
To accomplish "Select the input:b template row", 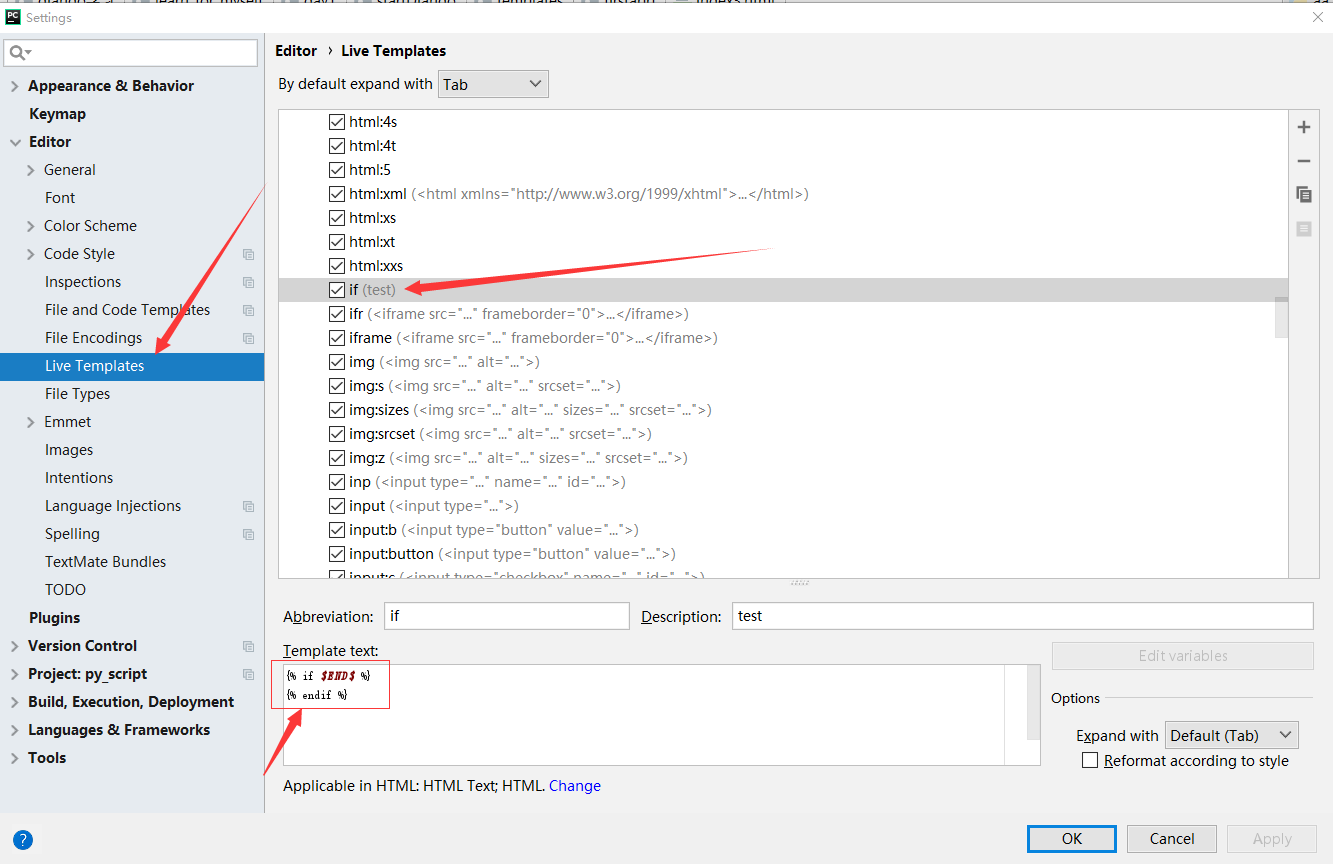I will 782,530.
